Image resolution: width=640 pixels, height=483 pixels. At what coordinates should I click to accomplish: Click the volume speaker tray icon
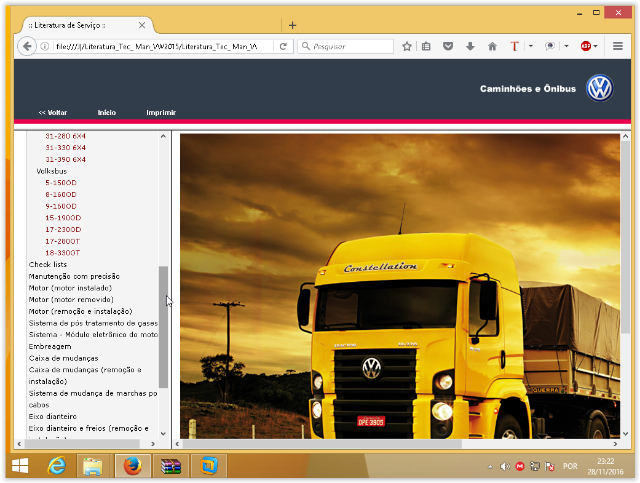(505, 466)
